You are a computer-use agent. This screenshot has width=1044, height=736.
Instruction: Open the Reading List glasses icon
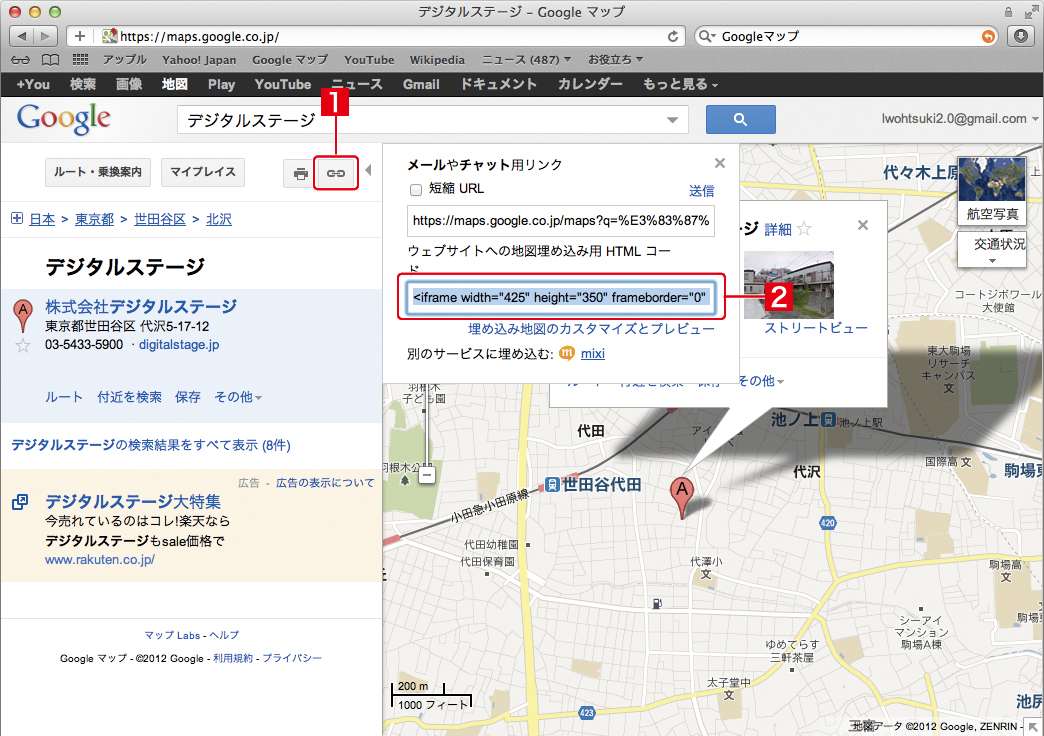(x=21, y=60)
